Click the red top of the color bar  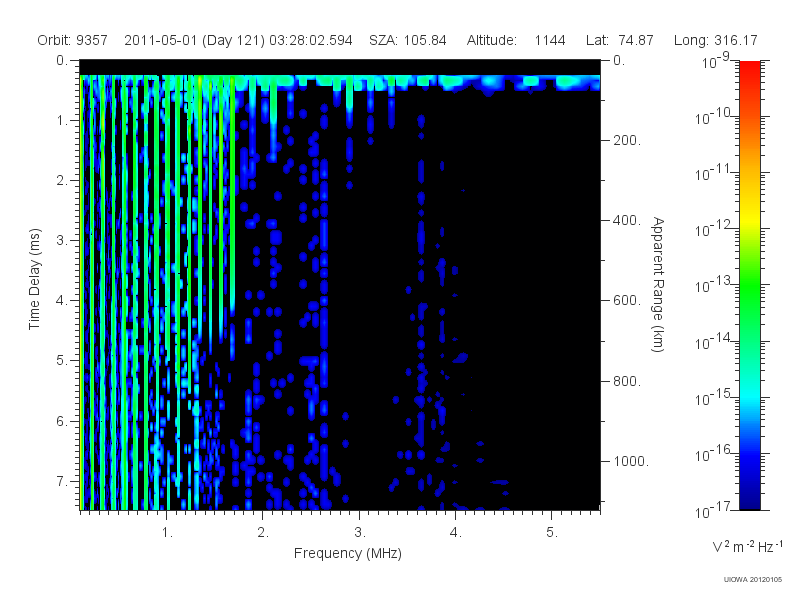(x=750, y=71)
